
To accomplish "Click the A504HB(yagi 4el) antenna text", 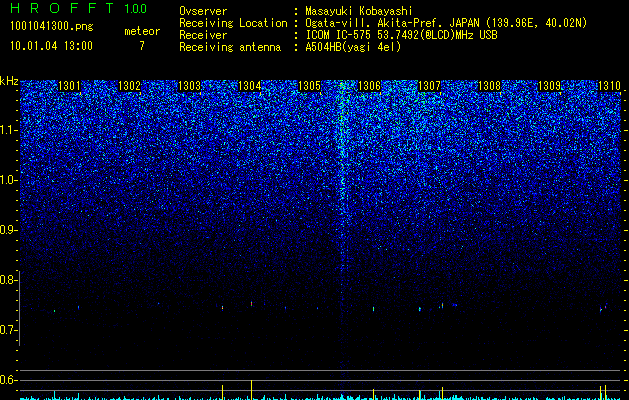I will [x=353, y=47].
